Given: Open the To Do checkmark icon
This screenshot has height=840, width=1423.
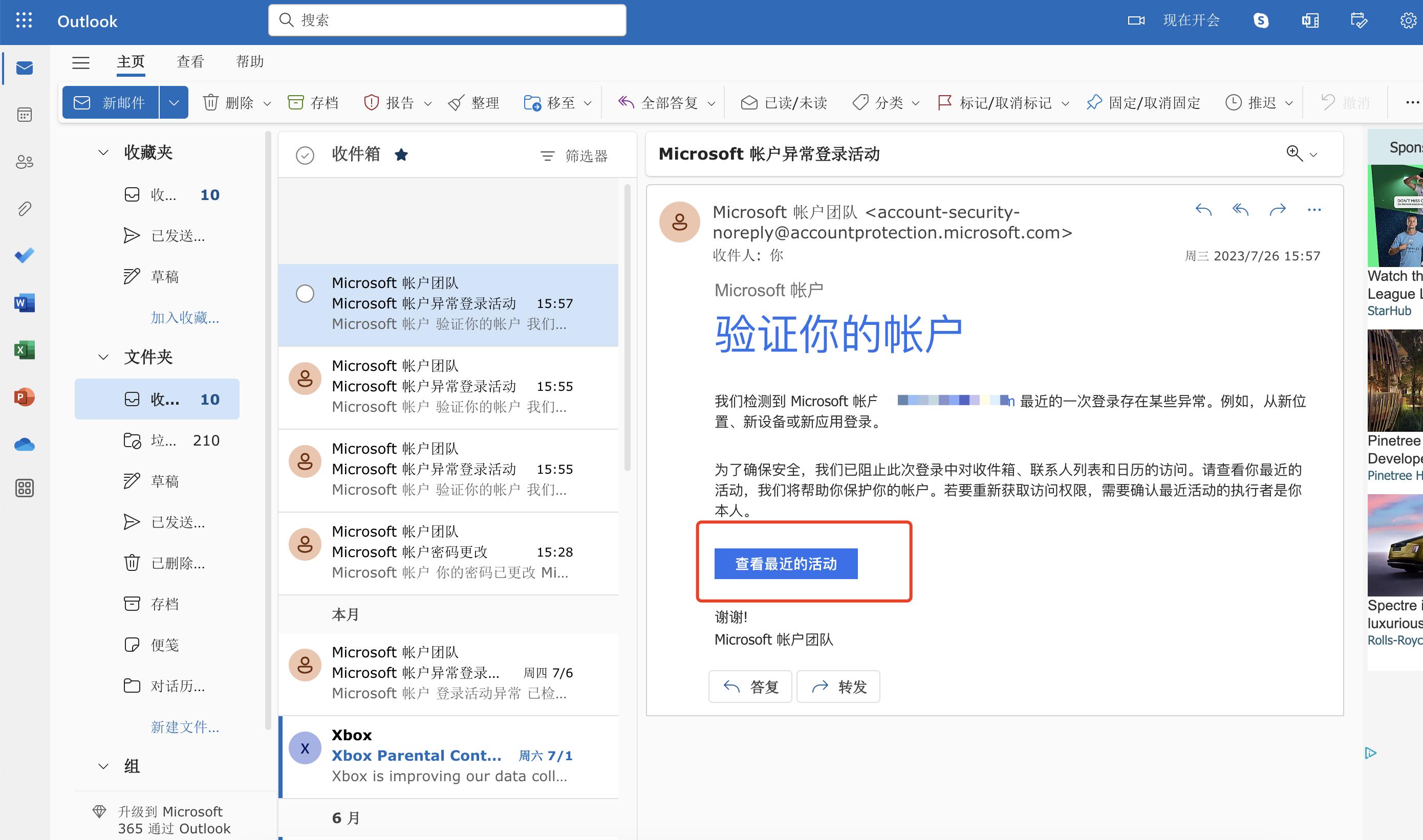Looking at the screenshot, I should click(x=25, y=255).
